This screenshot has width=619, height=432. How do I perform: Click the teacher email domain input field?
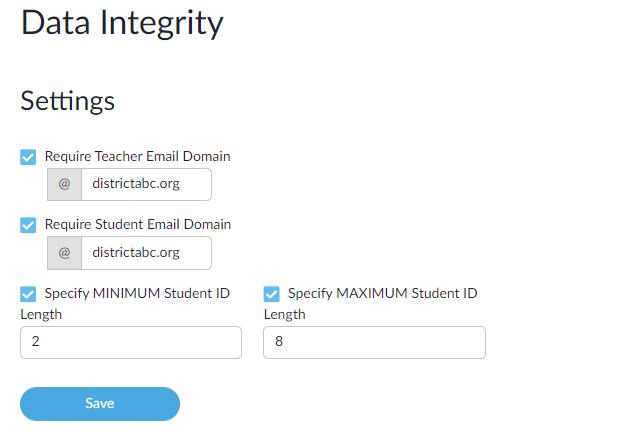click(x=146, y=184)
